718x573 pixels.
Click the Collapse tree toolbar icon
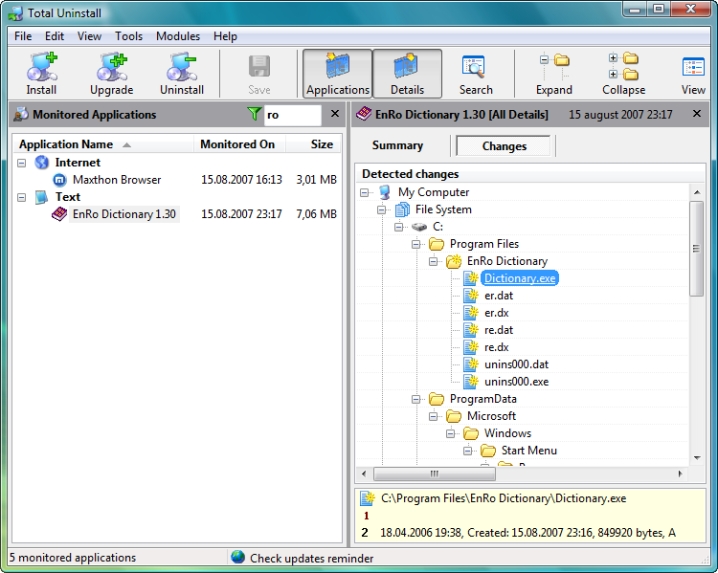click(x=623, y=73)
